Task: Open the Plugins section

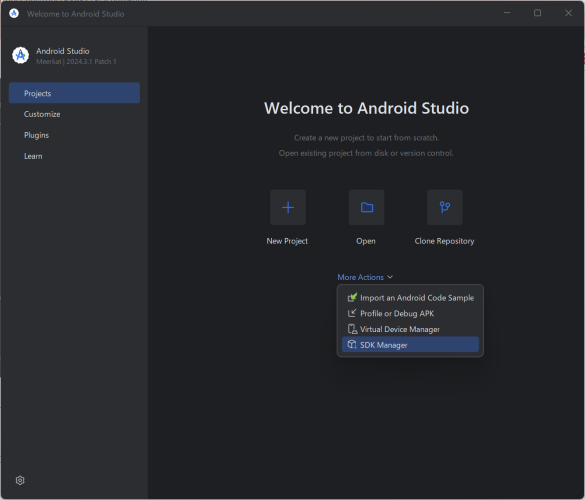Action: coord(36,135)
